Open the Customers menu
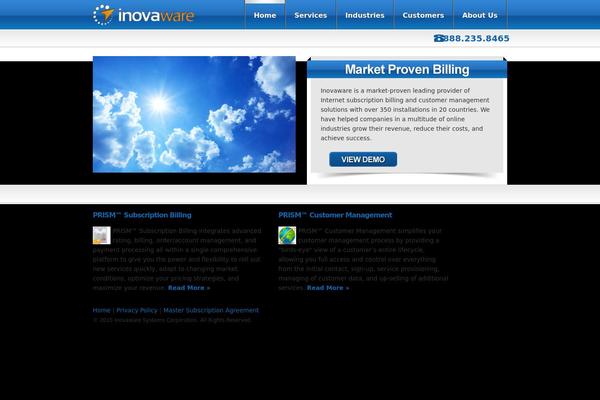The height and width of the screenshot is (400, 600). pyautogui.click(x=423, y=15)
